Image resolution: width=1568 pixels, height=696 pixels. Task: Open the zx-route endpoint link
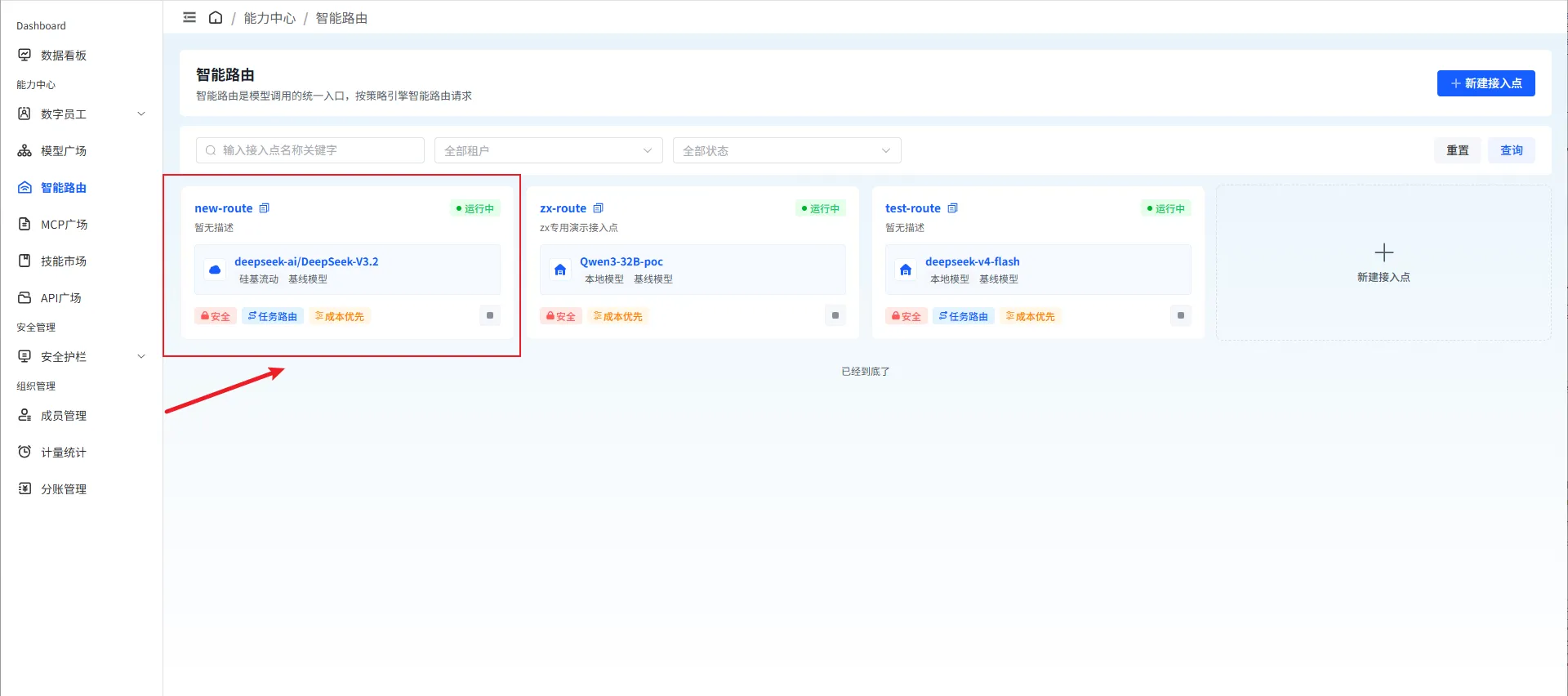pyautogui.click(x=563, y=208)
